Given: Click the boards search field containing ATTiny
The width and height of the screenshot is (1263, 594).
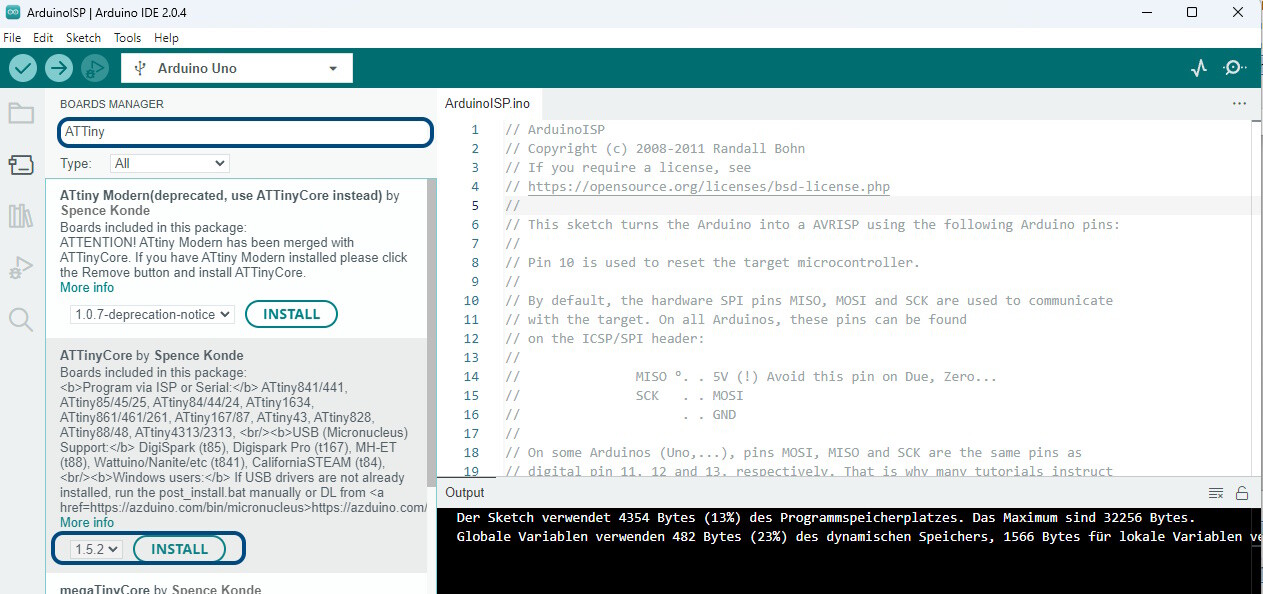Looking at the screenshot, I should tap(245, 132).
